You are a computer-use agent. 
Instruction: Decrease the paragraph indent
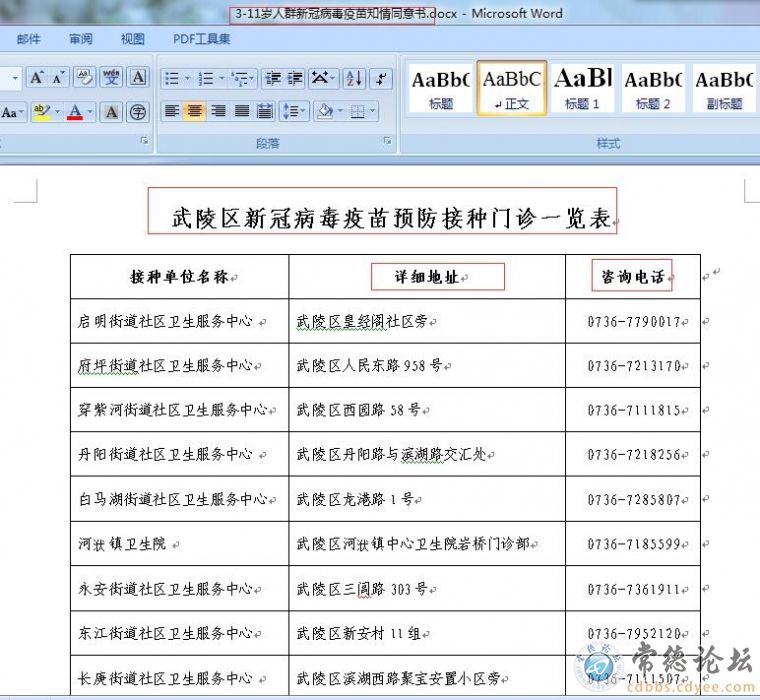coord(273,78)
